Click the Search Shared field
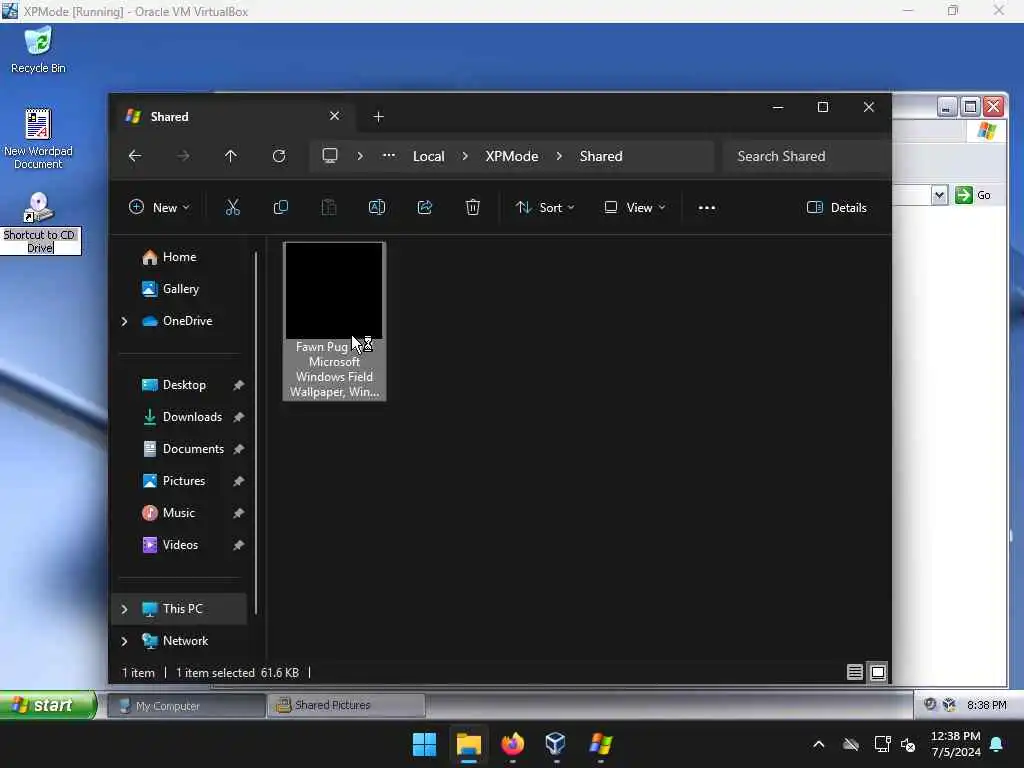The width and height of the screenshot is (1024, 768). [x=807, y=156]
